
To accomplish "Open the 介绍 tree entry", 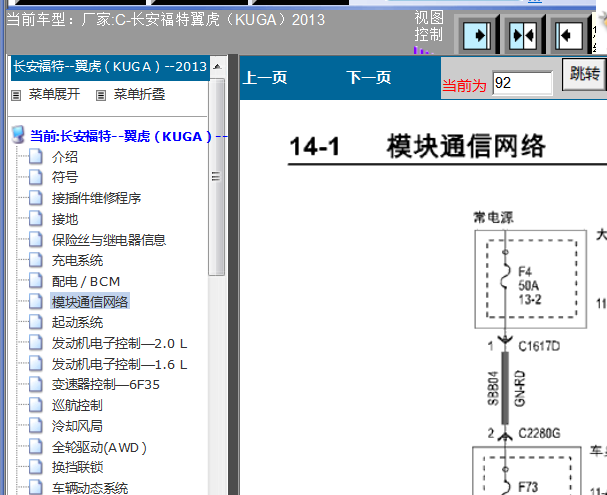I will (x=65, y=157).
